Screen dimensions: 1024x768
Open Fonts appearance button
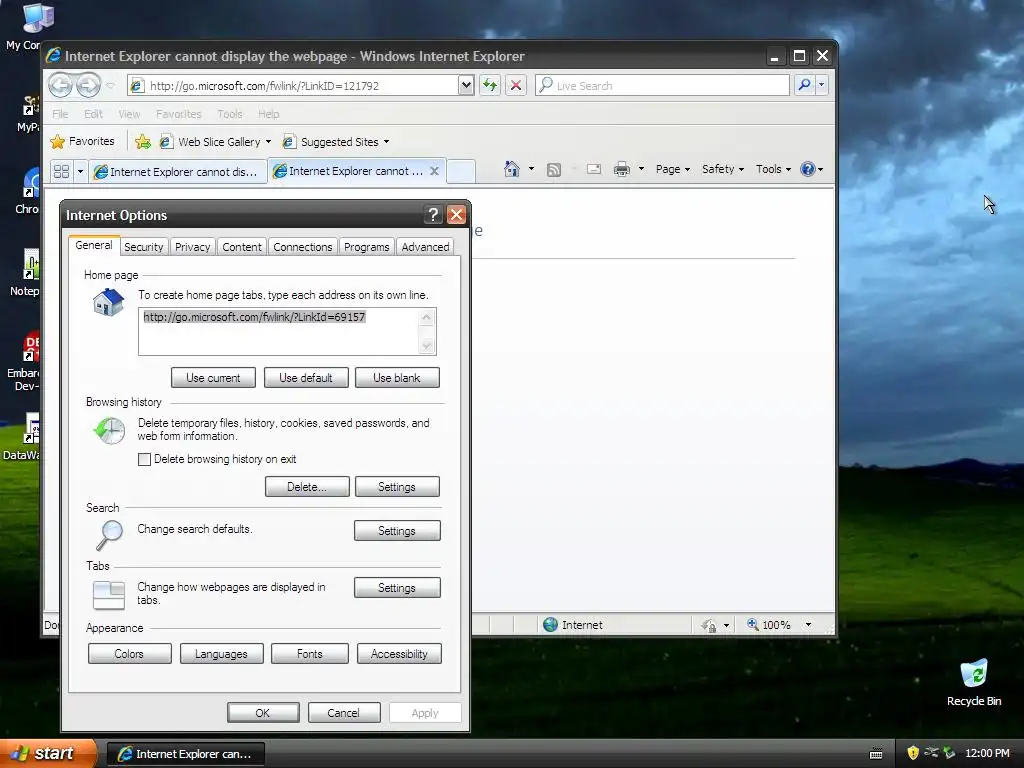point(310,654)
